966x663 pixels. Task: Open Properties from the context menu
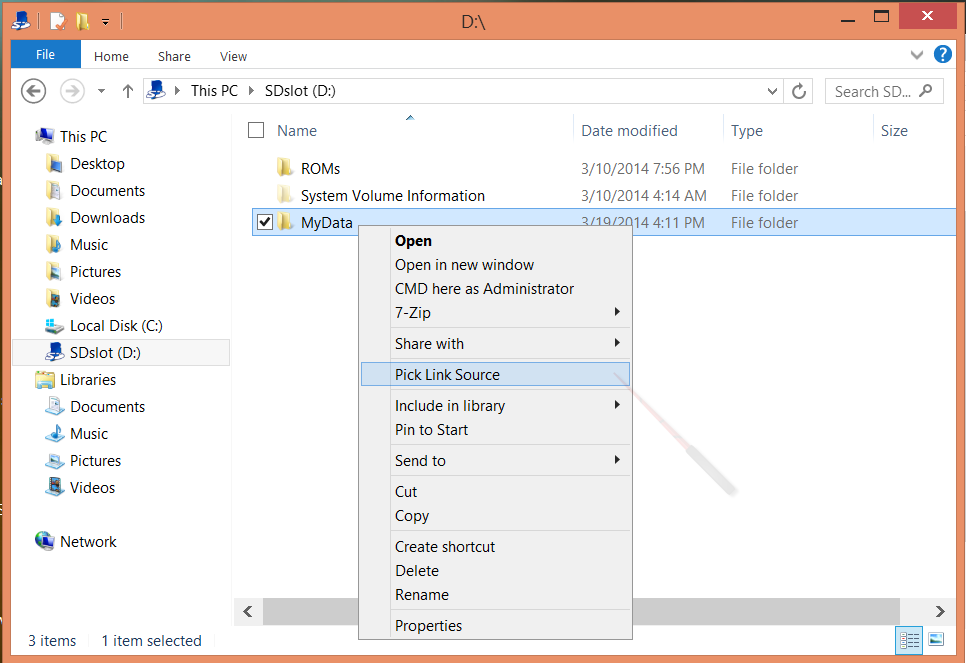coord(495,625)
